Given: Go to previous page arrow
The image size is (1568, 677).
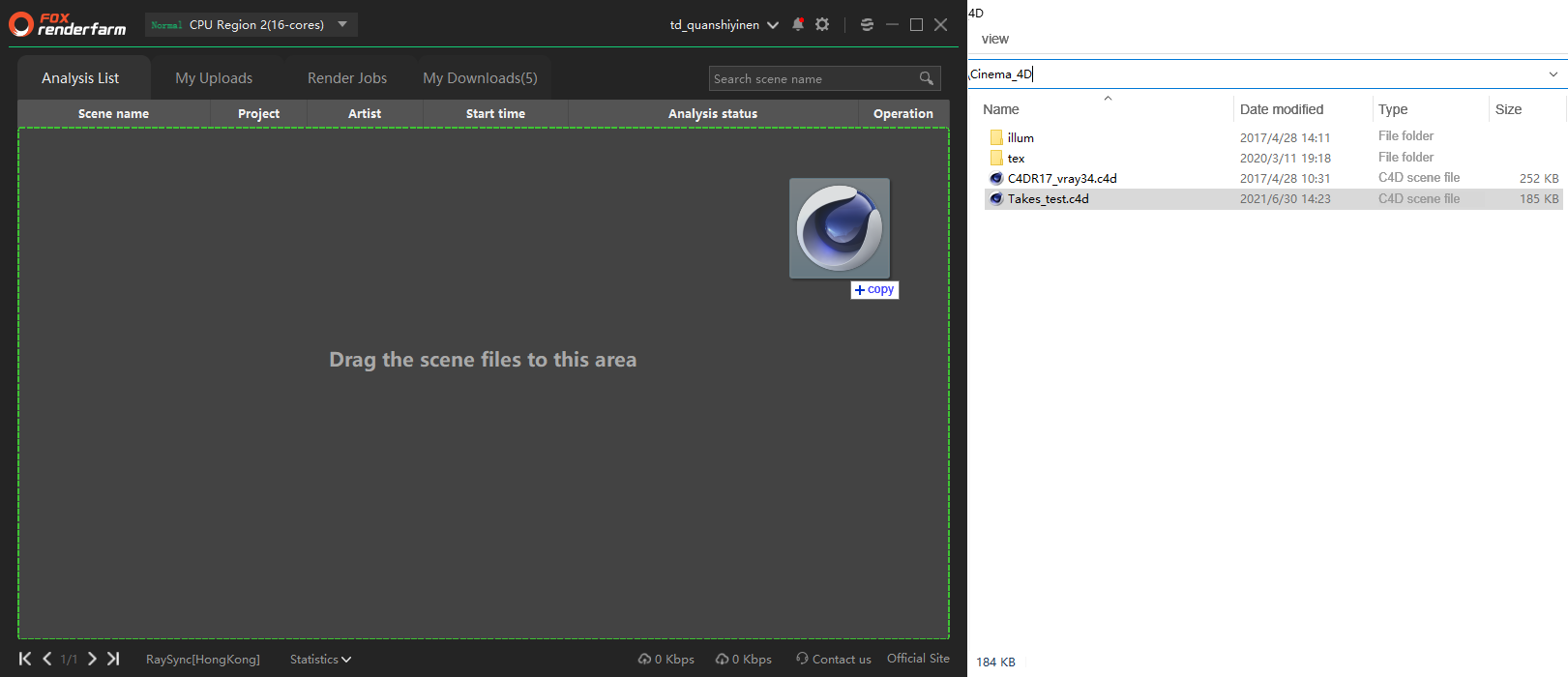Looking at the screenshot, I should [x=46, y=659].
